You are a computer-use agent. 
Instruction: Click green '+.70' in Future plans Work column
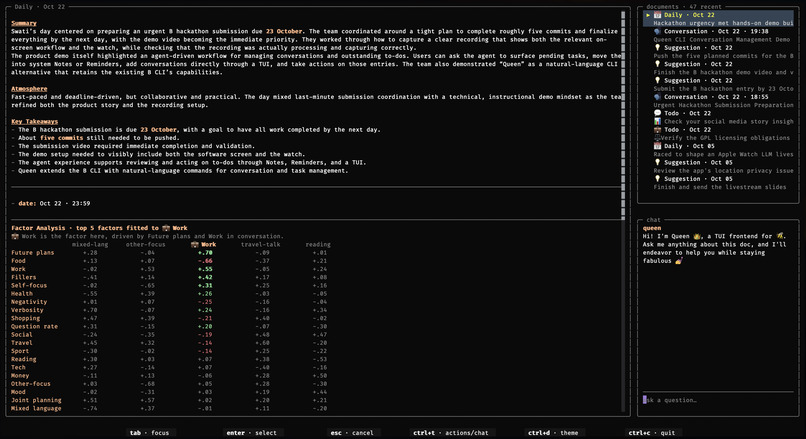point(205,253)
